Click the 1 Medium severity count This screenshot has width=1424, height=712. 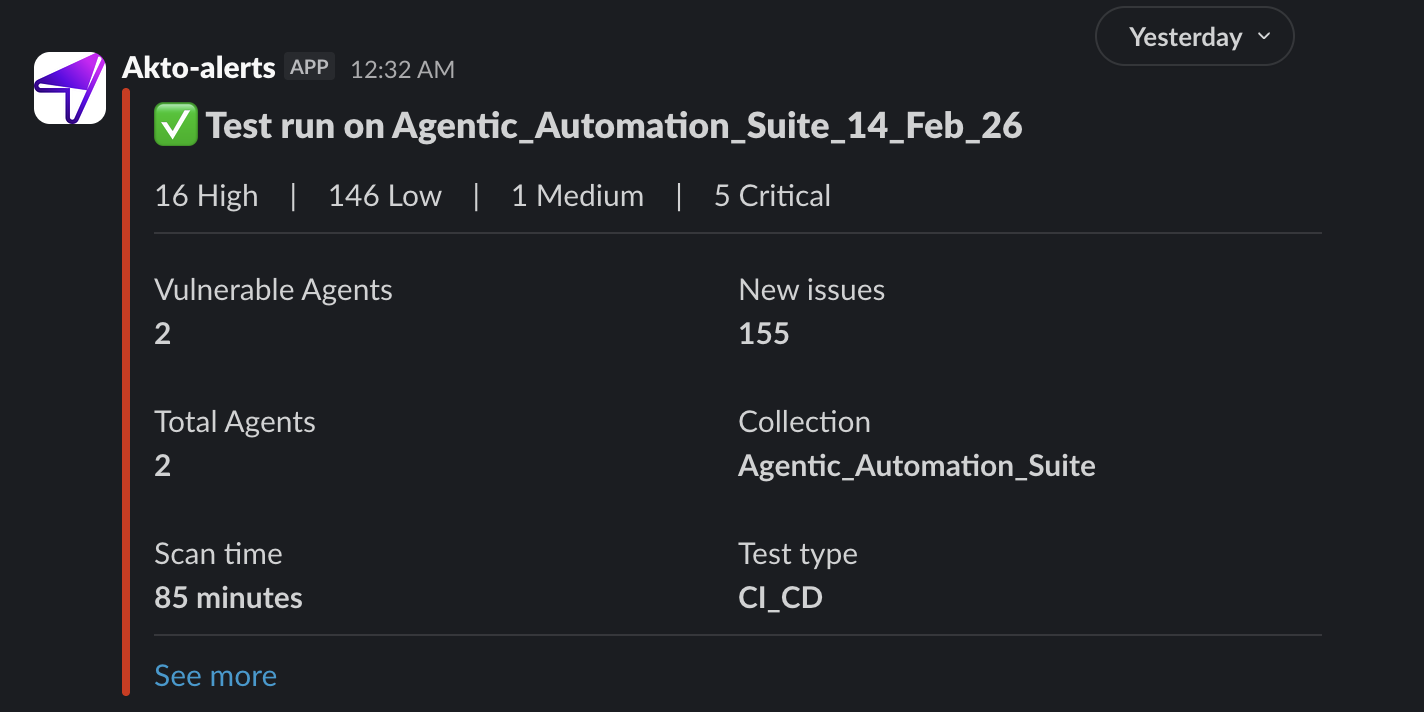[577, 196]
